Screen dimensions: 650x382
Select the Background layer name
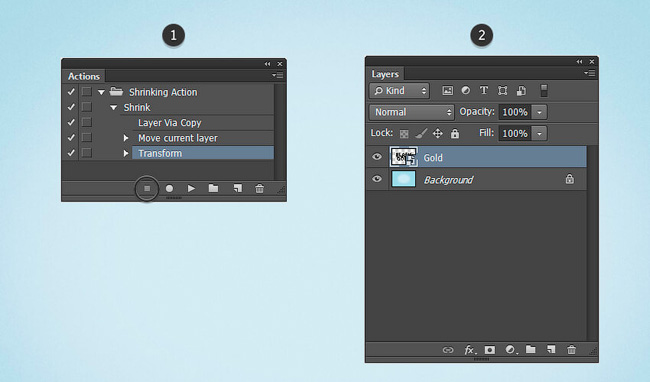click(448, 180)
